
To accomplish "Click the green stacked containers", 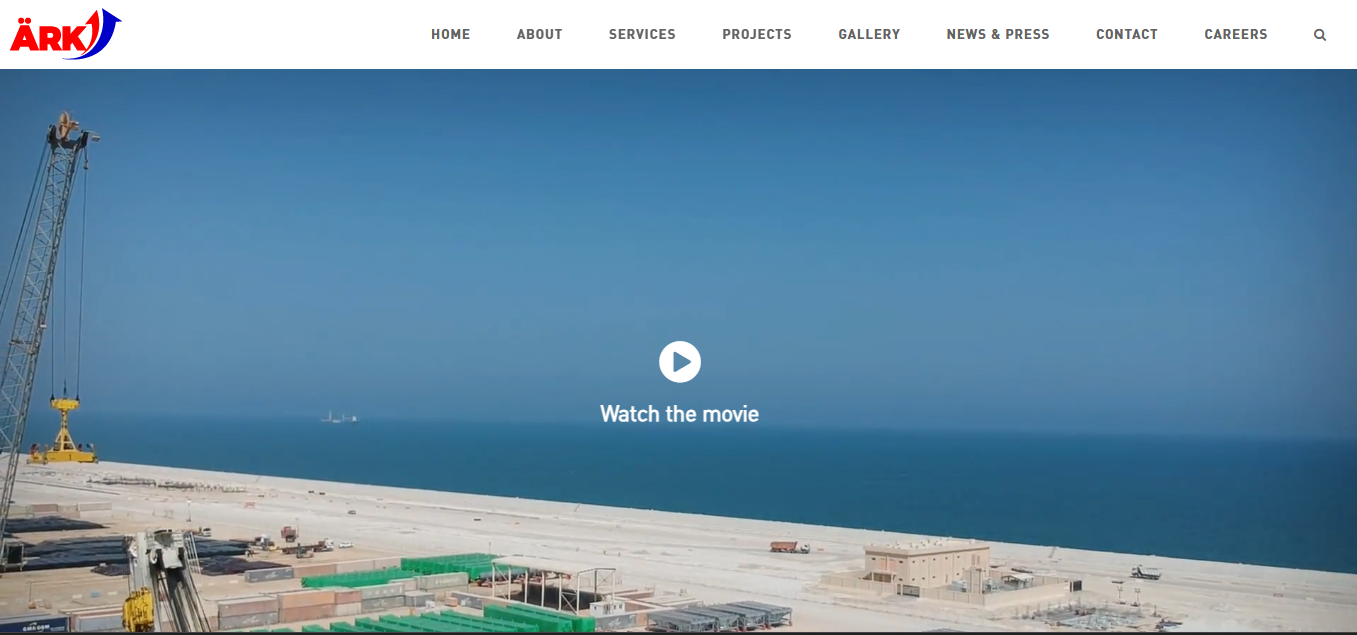I will pyautogui.click(x=450, y=567).
